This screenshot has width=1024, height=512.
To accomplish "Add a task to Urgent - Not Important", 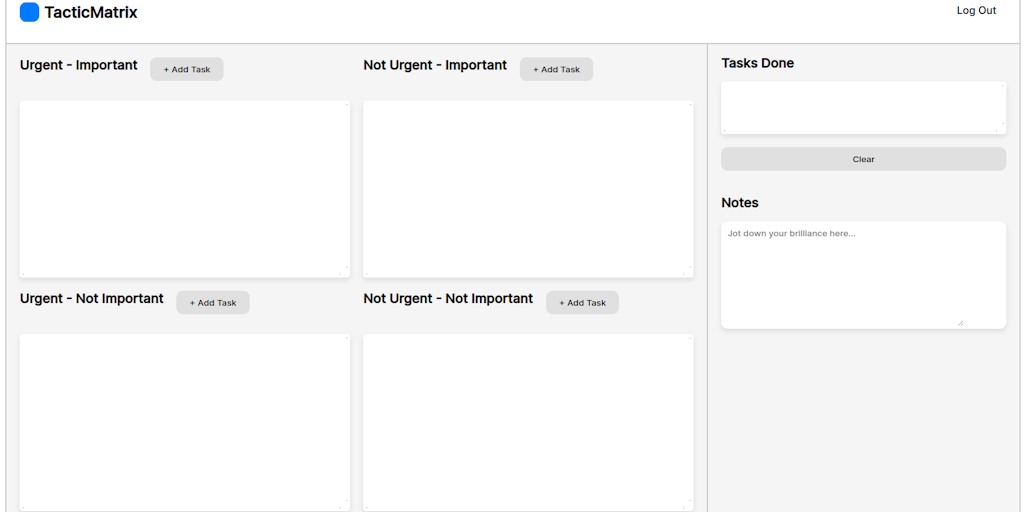I will click(213, 302).
